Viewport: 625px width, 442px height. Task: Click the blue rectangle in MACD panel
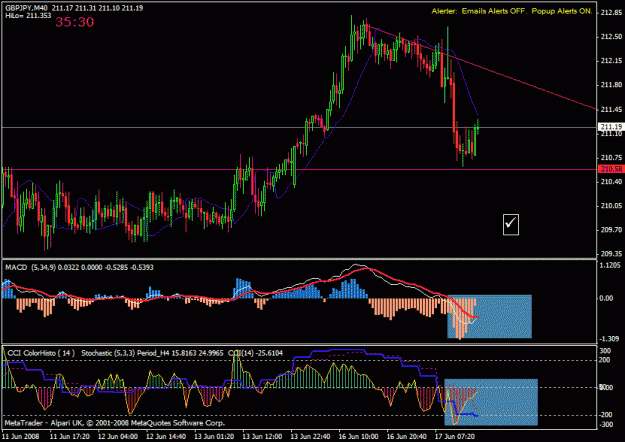489,316
